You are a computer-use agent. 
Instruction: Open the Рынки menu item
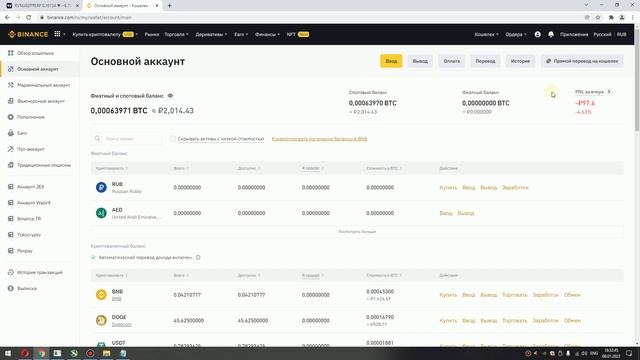151,34
